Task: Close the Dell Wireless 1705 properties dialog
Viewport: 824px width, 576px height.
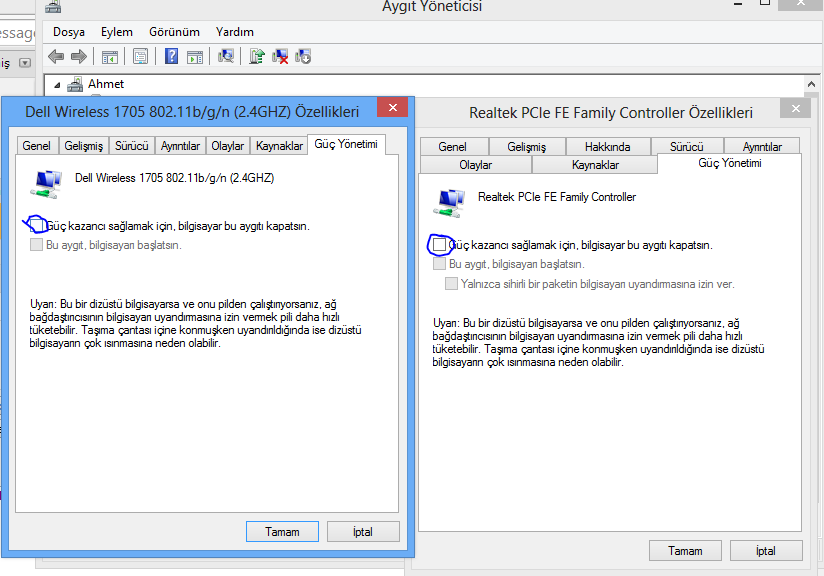Action: (x=393, y=107)
